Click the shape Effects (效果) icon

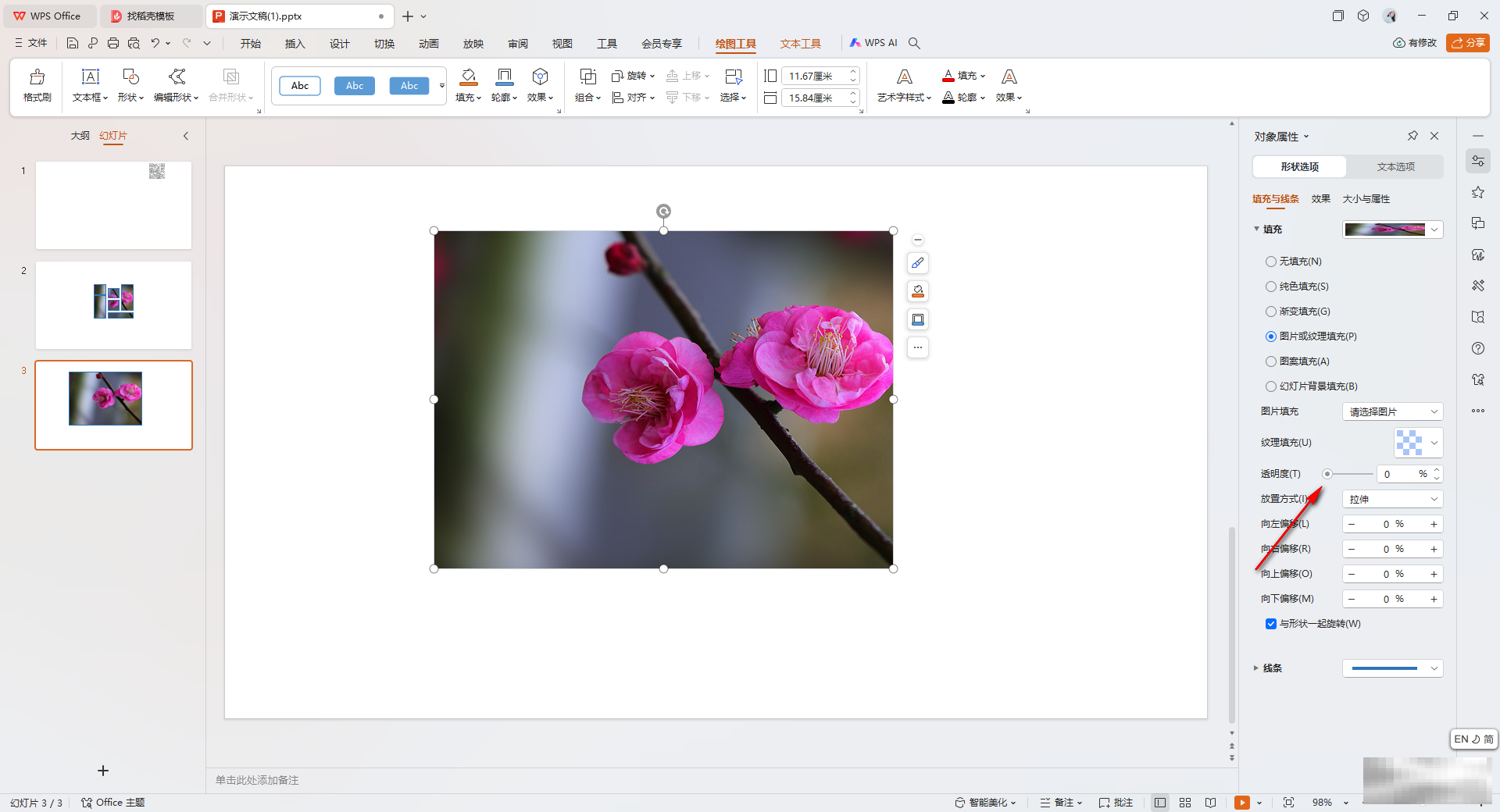point(540,77)
